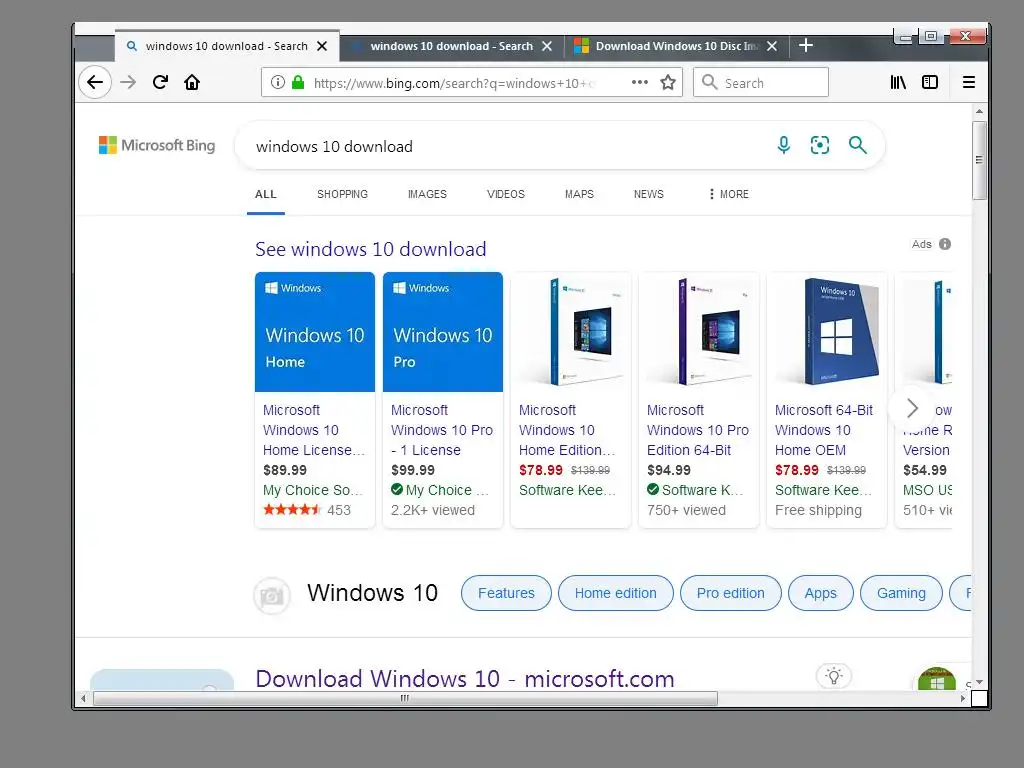Screen dimensions: 1024x768
Task: Select the Gaming filter chip
Action: tap(901, 593)
